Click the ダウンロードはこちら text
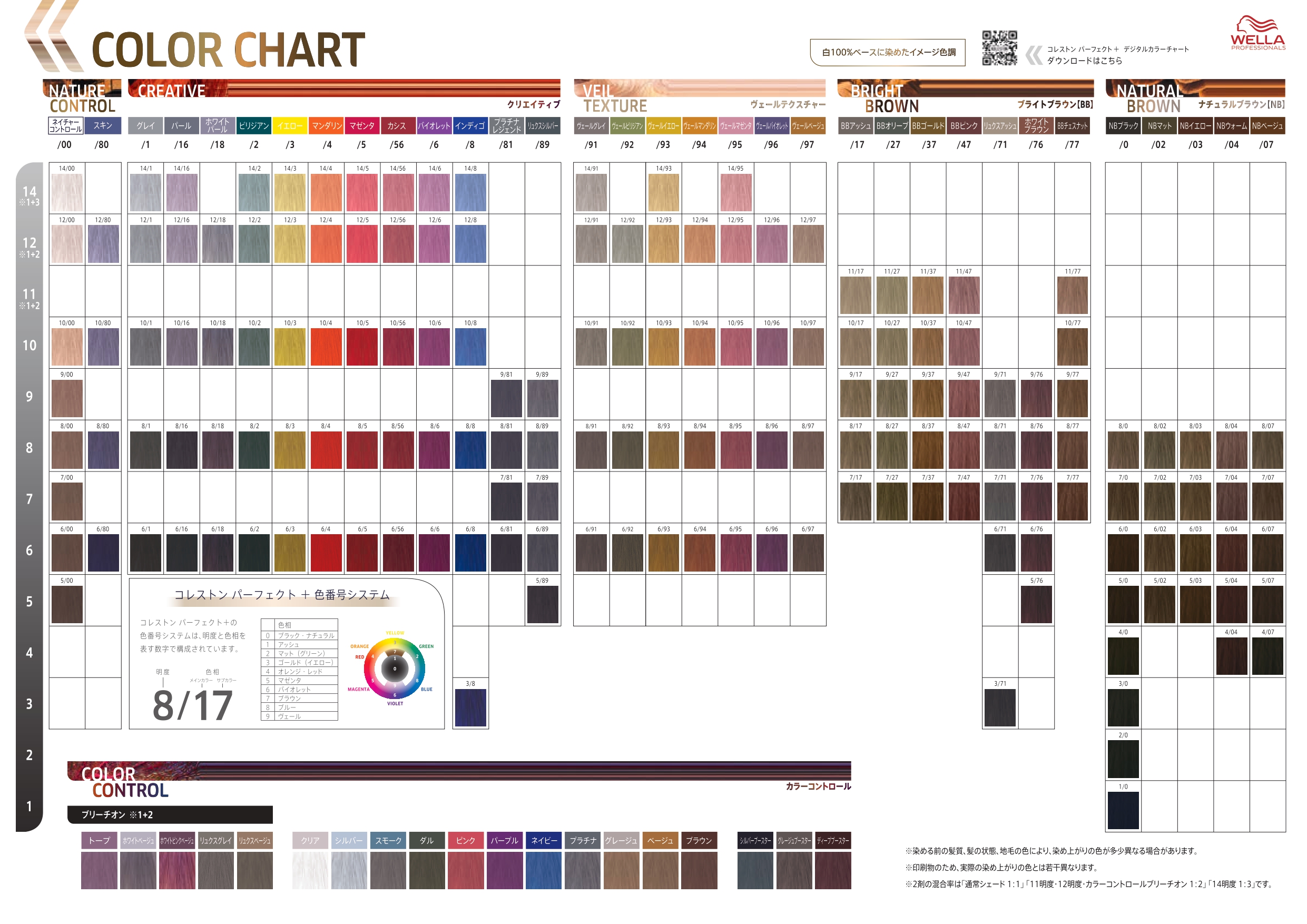 1084,61
